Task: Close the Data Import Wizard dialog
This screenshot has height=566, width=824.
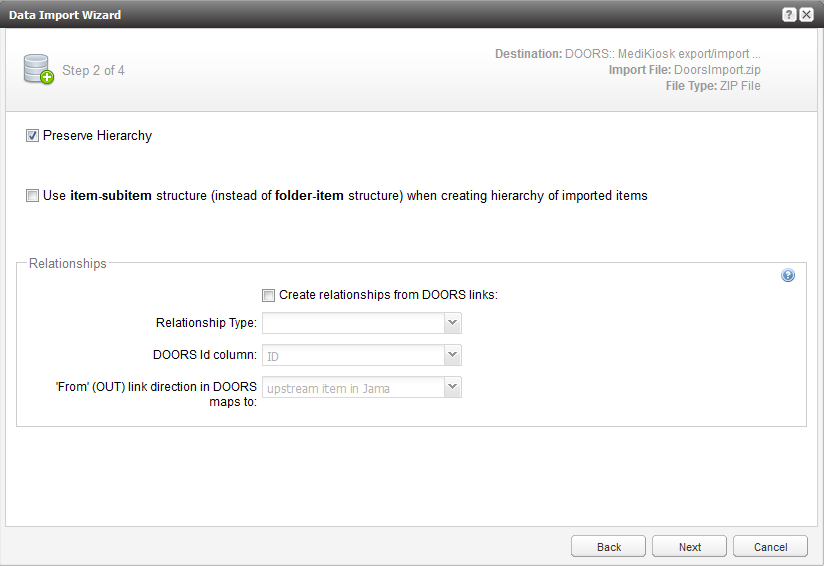Action: click(806, 14)
